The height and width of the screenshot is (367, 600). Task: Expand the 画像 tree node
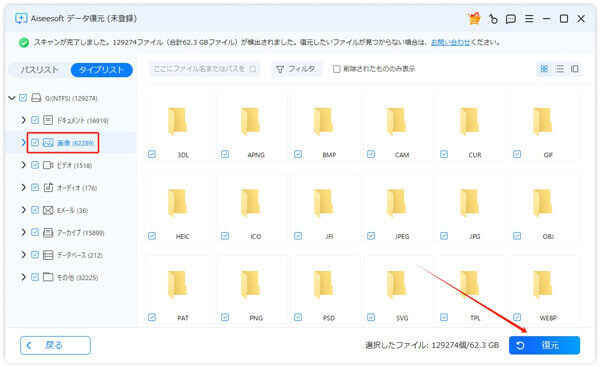pos(23,143)
